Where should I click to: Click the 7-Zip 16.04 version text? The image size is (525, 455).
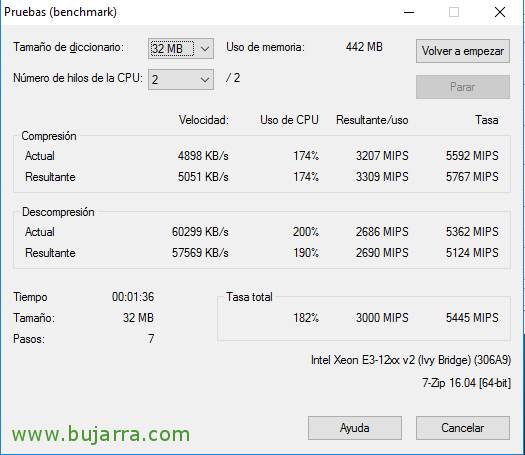(x=466, y=383)
